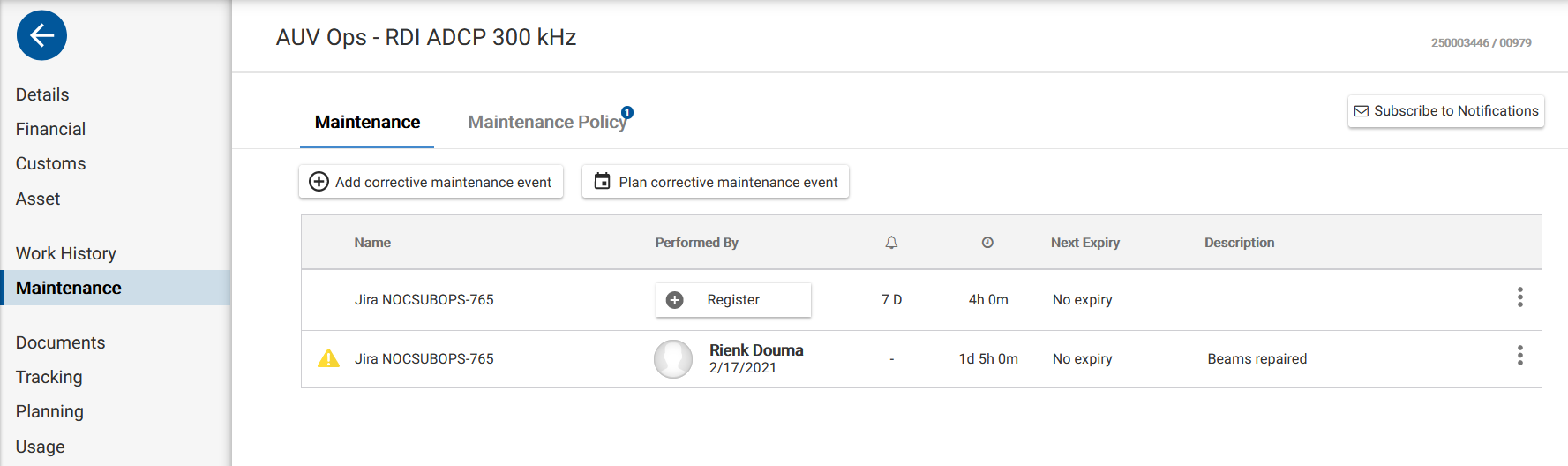Click the yellow warning triangle icon
Screen dimensions: 1568x466
328,358
